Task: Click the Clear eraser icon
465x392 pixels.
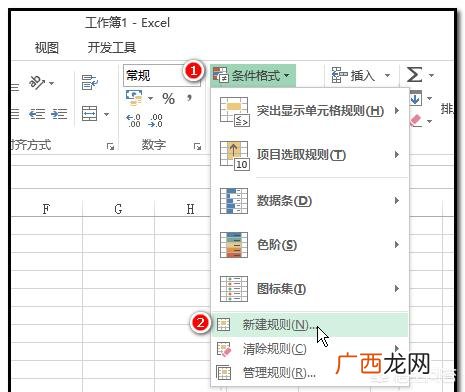Action: (416, 121)
